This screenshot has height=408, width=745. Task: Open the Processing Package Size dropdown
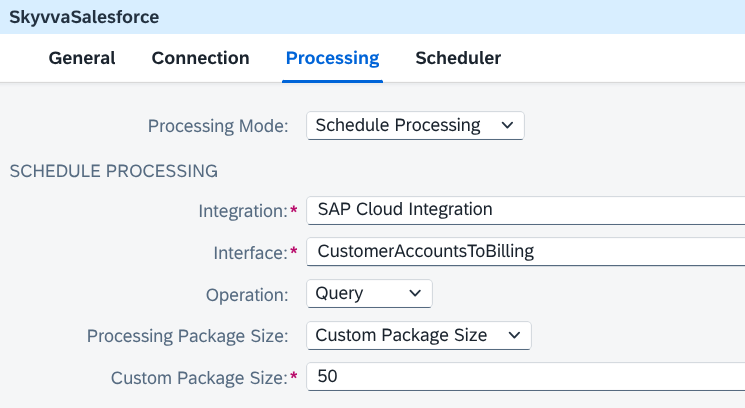pyautogui.click(x=419, y=335)
